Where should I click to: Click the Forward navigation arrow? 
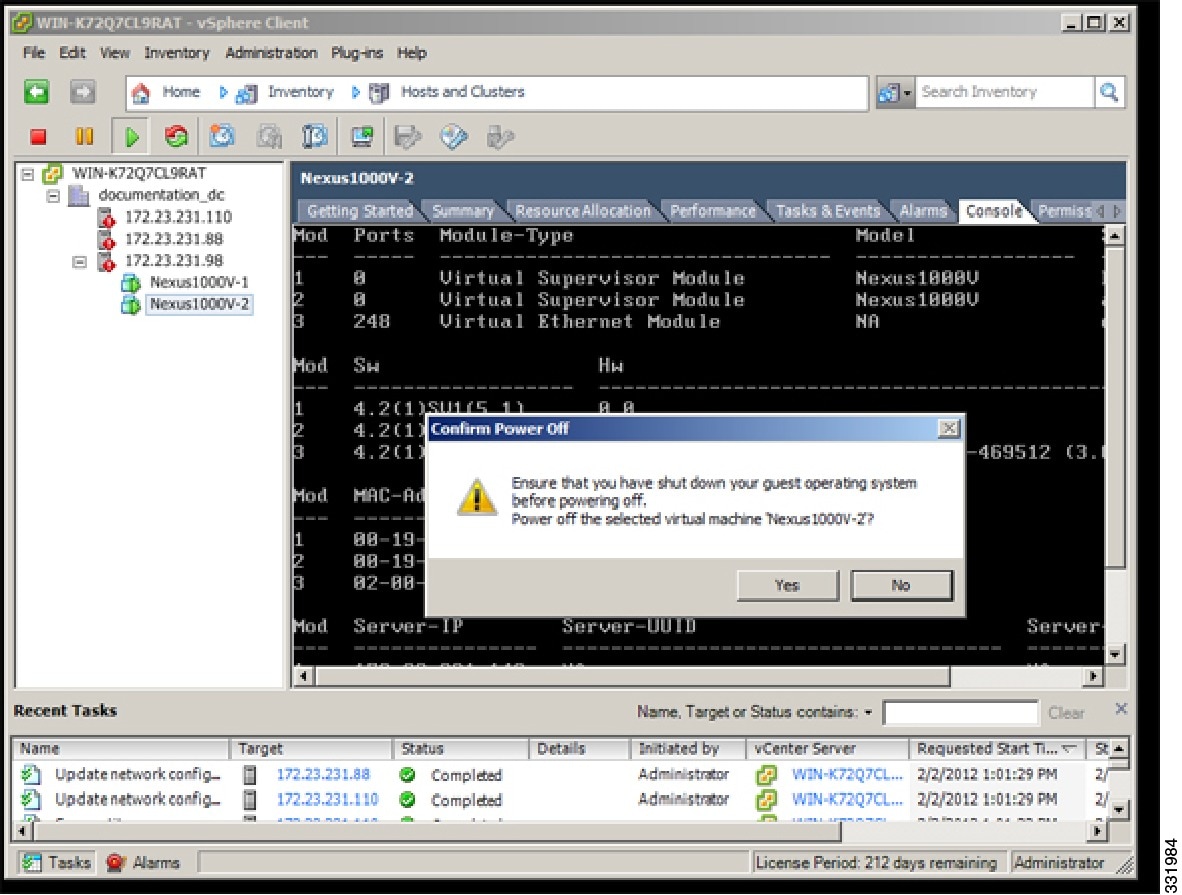coord(82,92)
